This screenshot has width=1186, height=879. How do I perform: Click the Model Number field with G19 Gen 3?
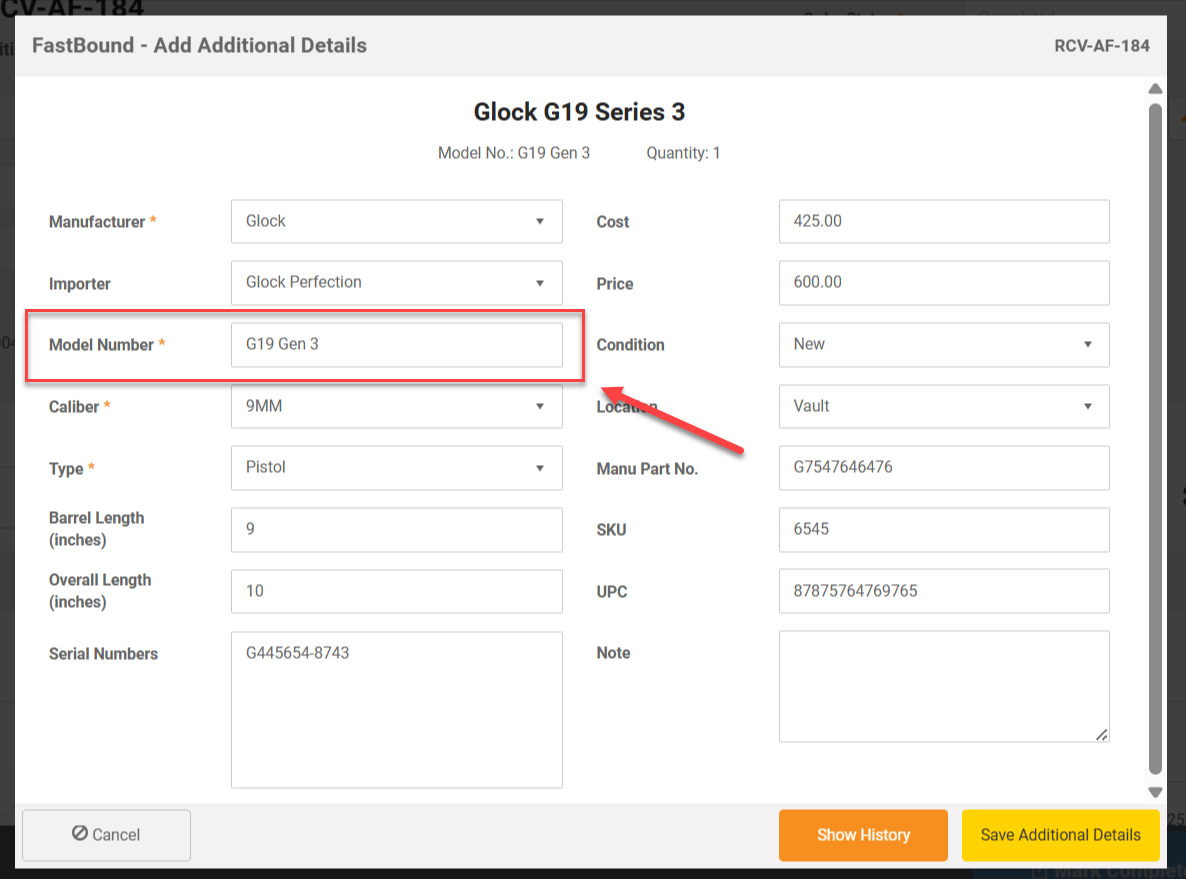396,345
